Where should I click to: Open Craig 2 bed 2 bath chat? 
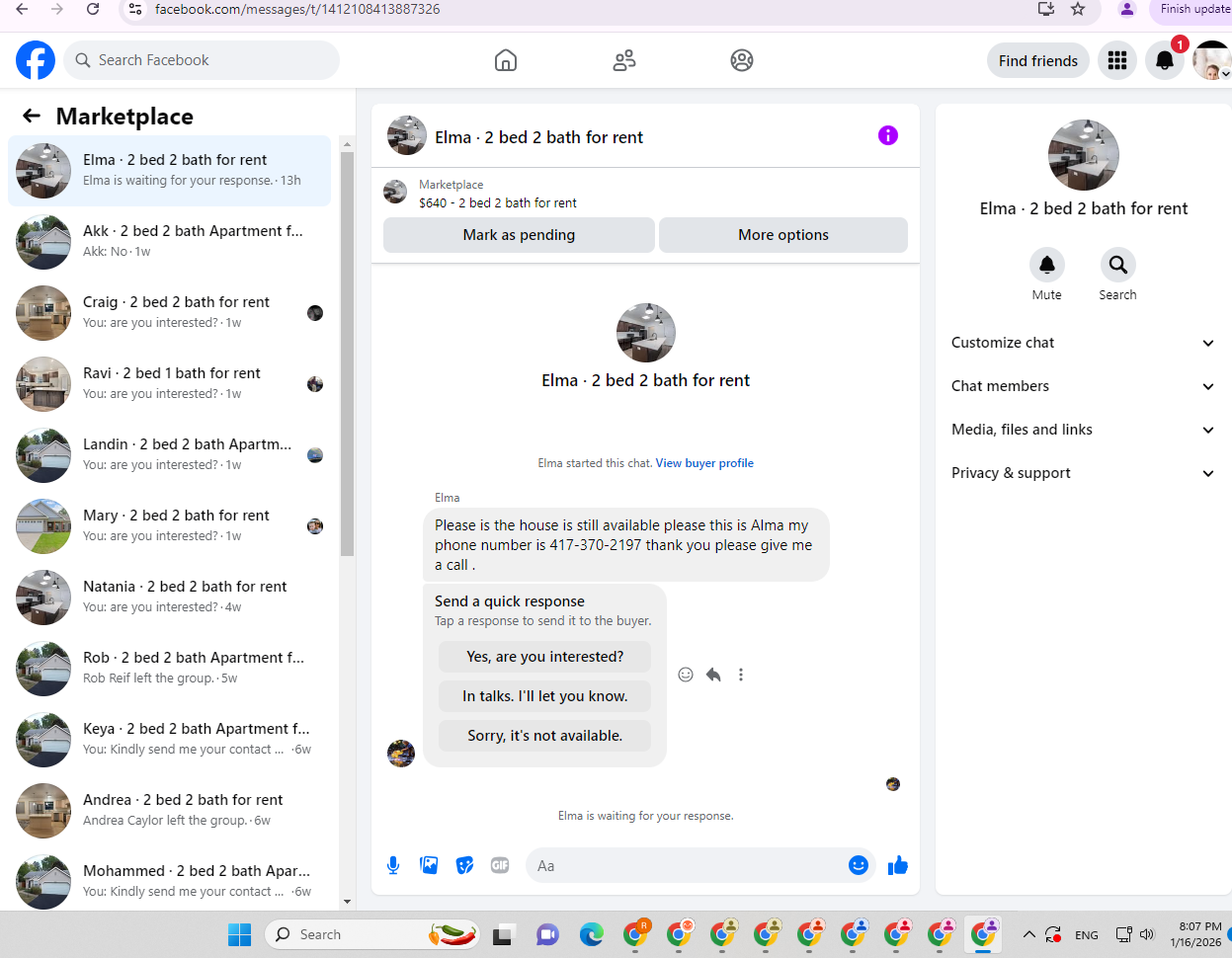pos(169,313)
